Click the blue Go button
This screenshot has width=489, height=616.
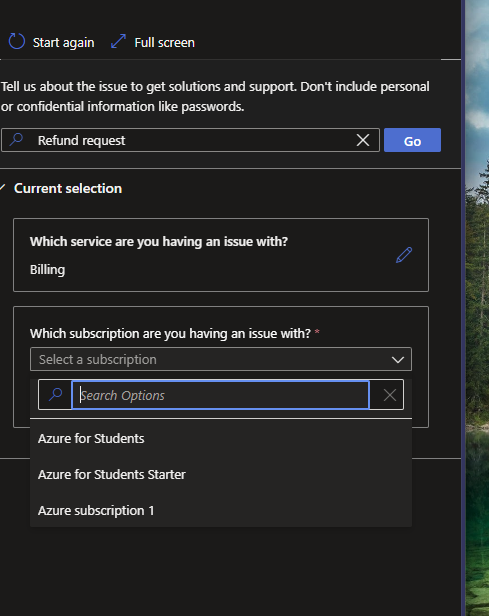click(x=412, y=140)
